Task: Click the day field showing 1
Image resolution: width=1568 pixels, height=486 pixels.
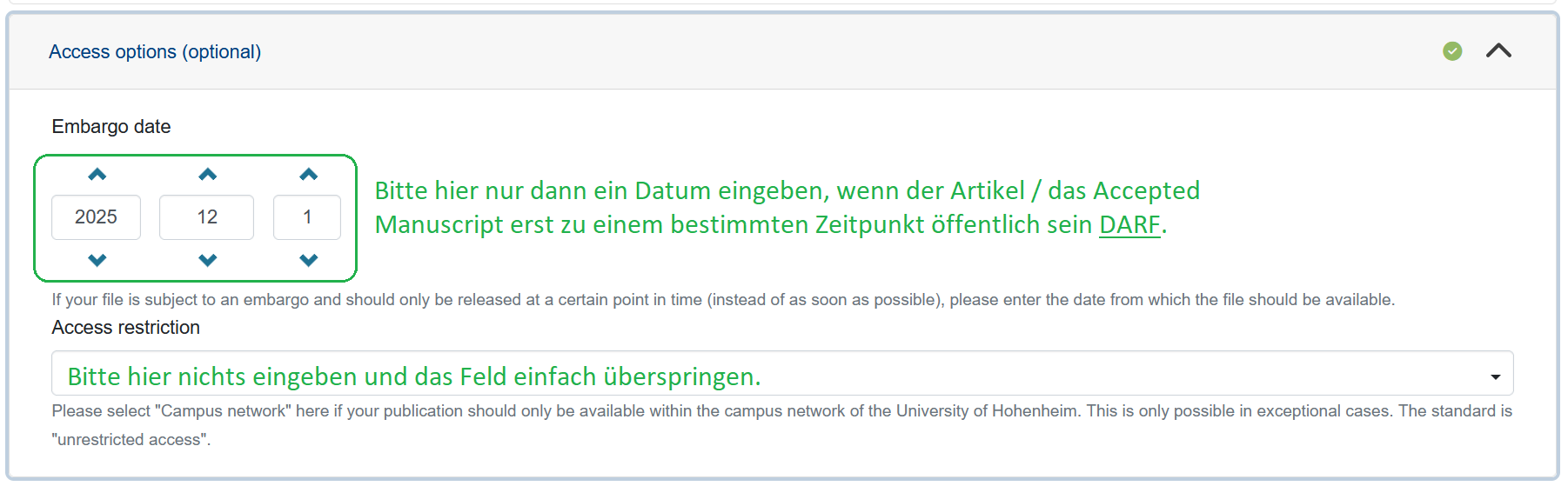Action: click(x=306, y=217)
